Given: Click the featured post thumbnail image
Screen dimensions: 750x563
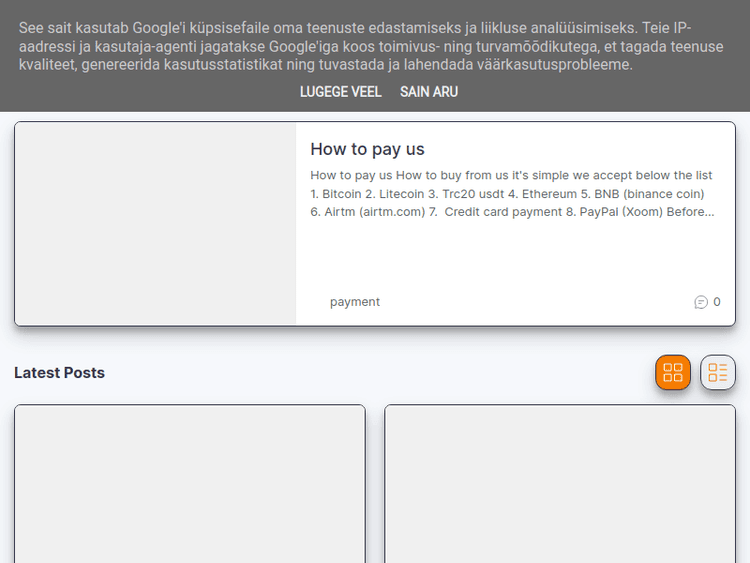Looking at the screenshot, I should [x=155, y=224].
